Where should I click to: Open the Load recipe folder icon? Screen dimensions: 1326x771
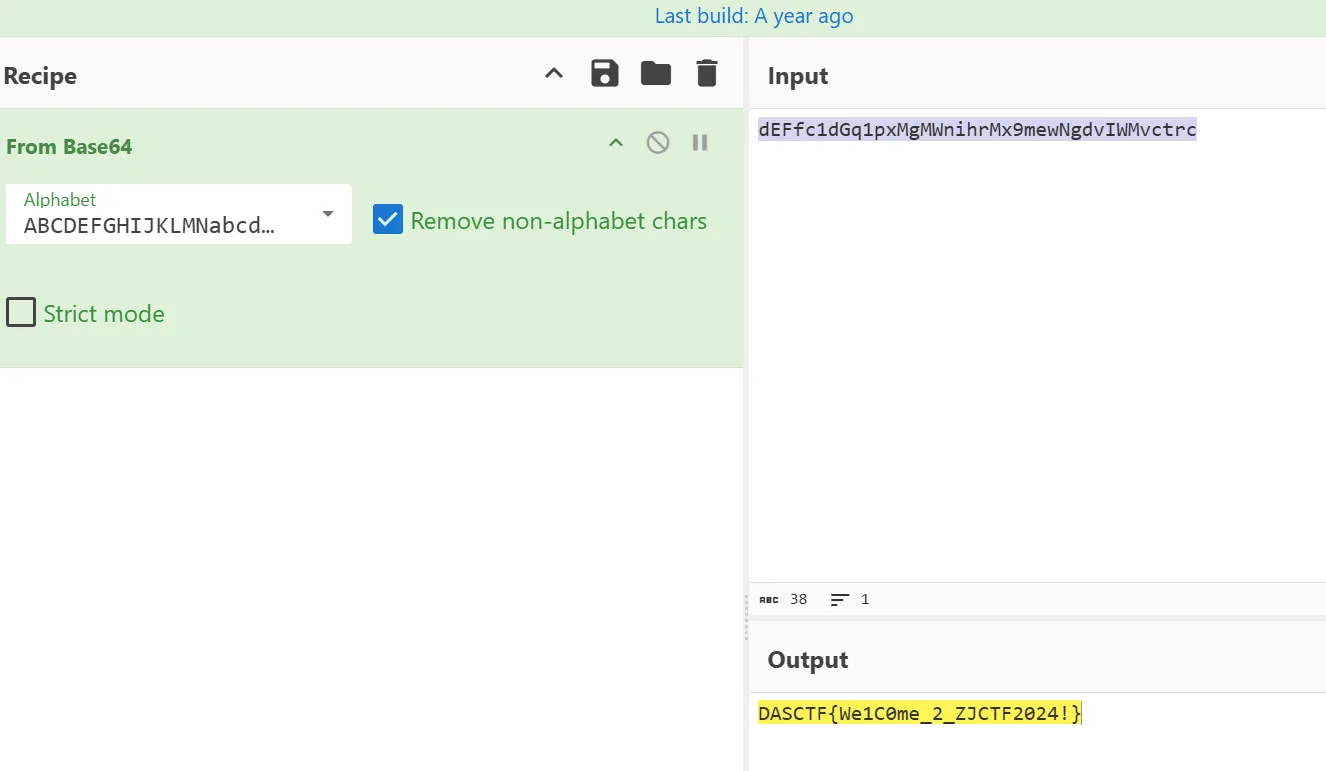tap(656, 73)
